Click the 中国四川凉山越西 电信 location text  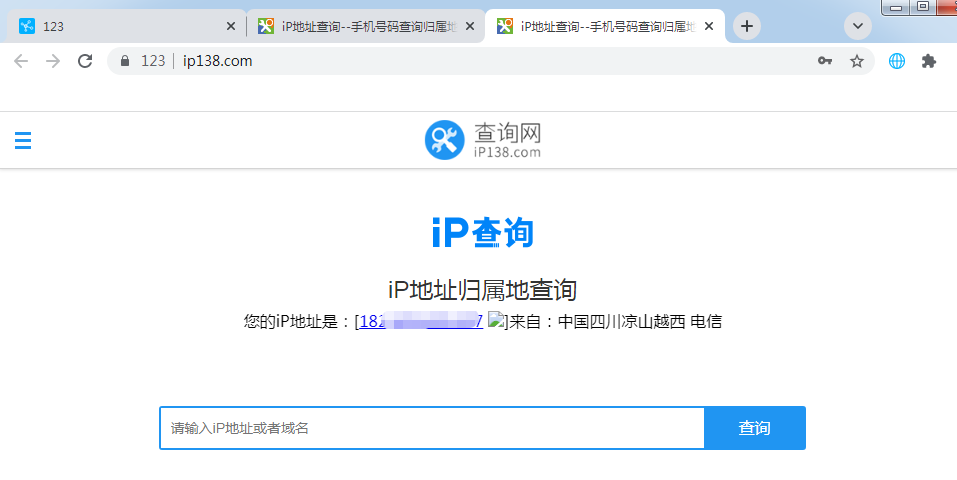point(640,321)
